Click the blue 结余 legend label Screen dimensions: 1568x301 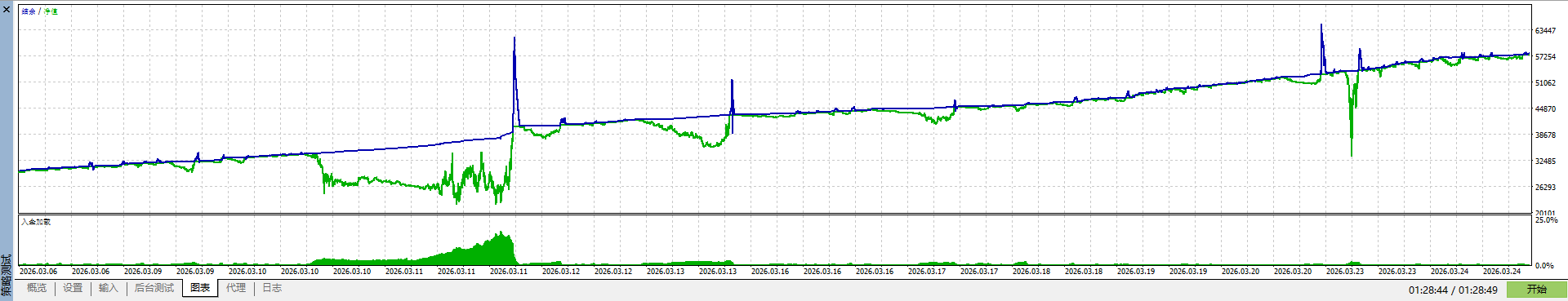coord(29,11)
